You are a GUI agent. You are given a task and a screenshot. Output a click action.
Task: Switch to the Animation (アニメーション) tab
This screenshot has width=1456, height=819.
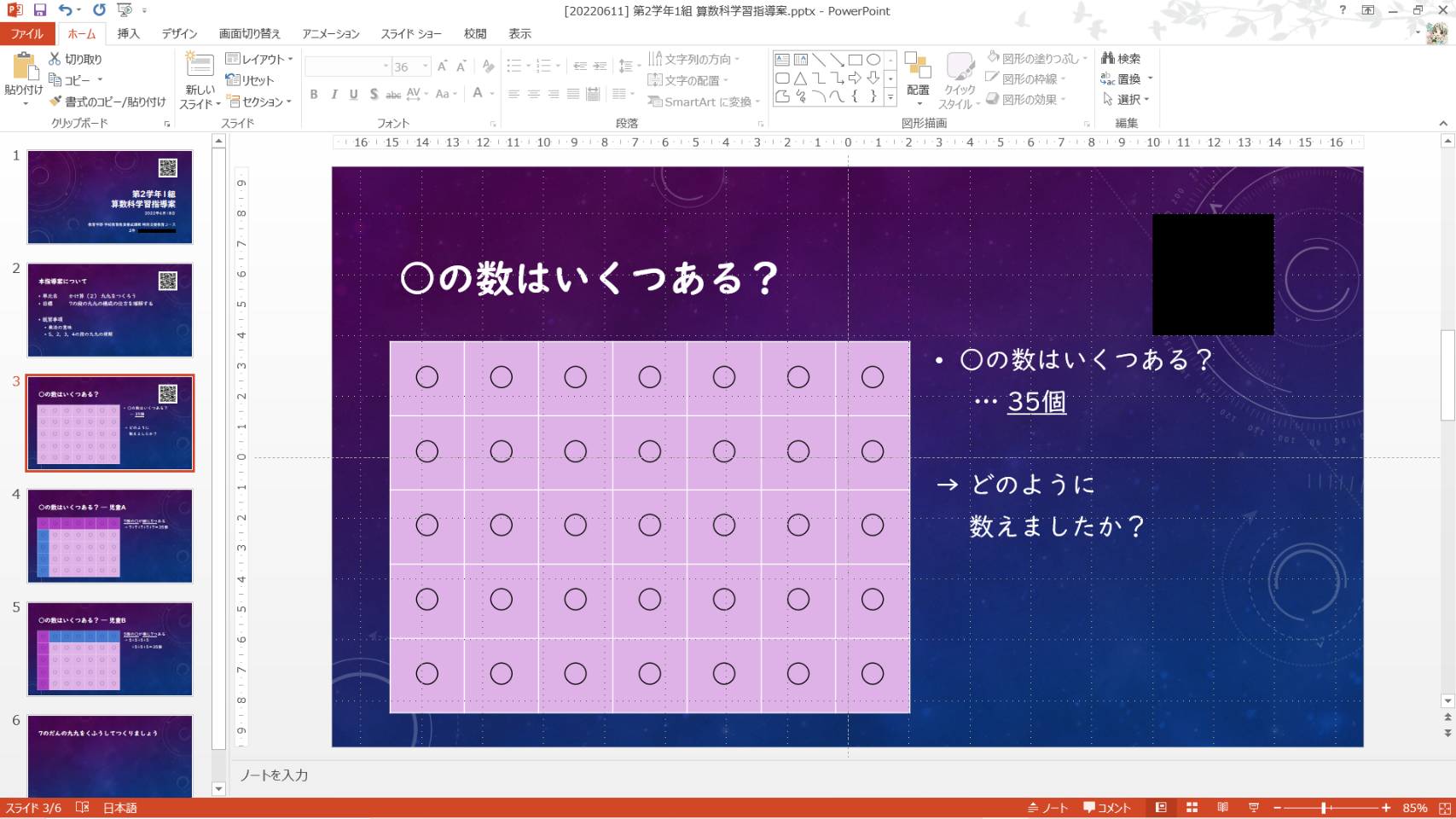point(330,34)
